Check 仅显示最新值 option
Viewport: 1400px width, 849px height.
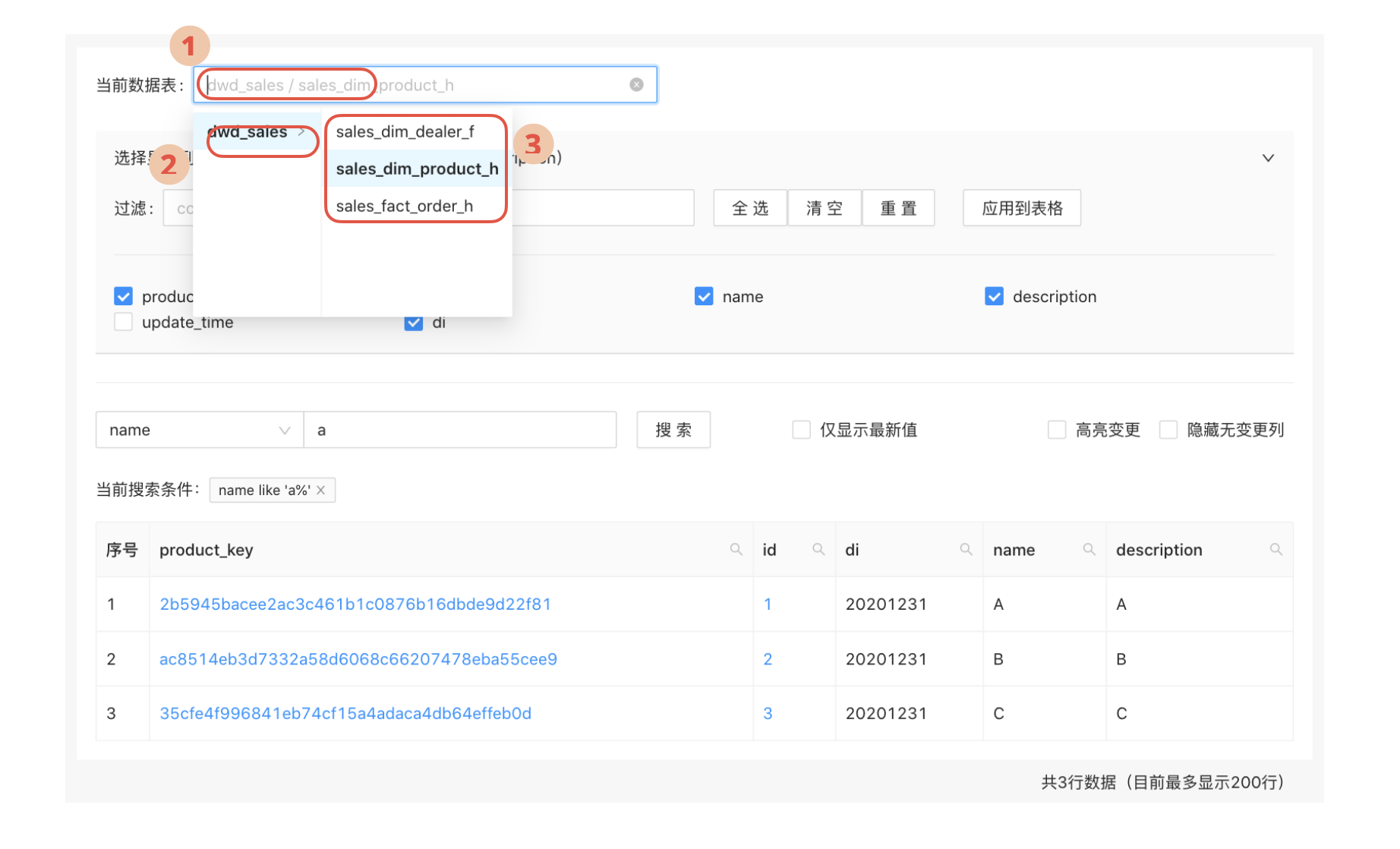tap(802, 429)
